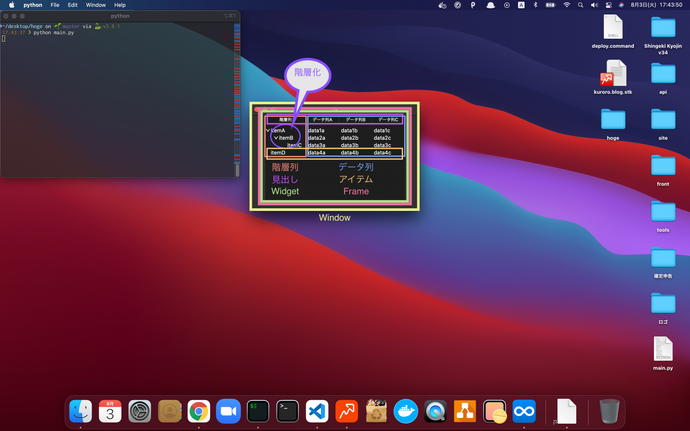The image size is (690, 431).
Task: Select the main.py file on desktop
Action: tap(663, 353)
